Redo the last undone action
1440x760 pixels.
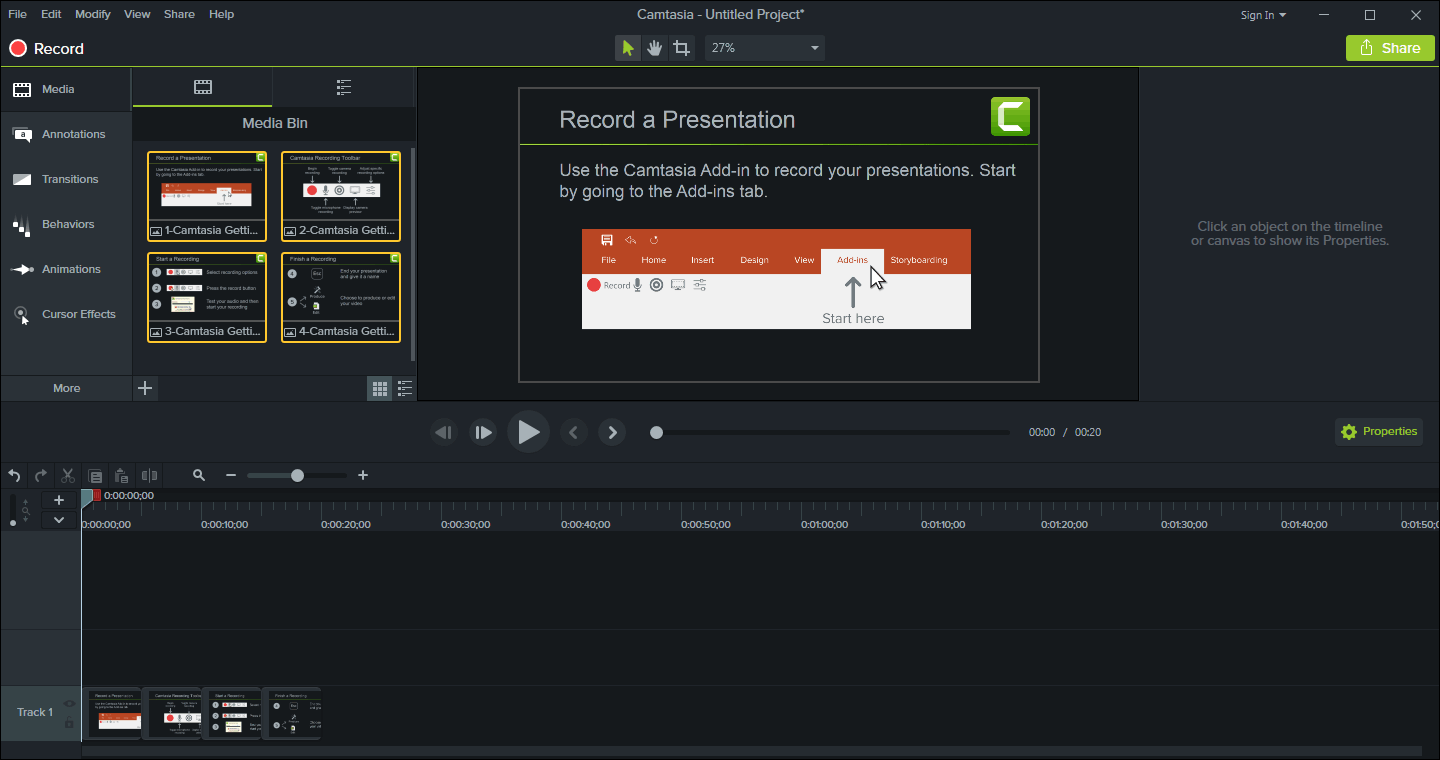click(x=41, y=476)
